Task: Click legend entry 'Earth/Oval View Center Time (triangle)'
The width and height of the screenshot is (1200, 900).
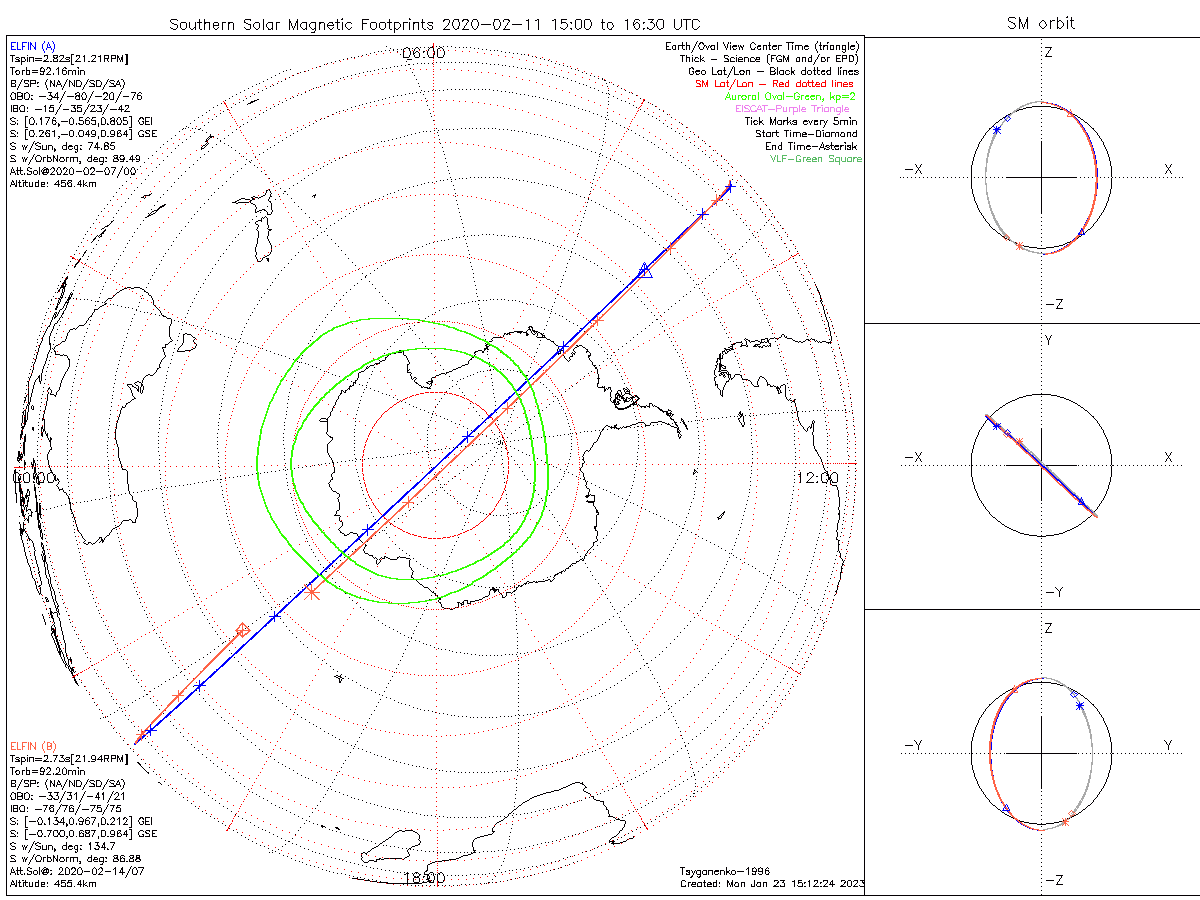Action: tap(764, 47)
